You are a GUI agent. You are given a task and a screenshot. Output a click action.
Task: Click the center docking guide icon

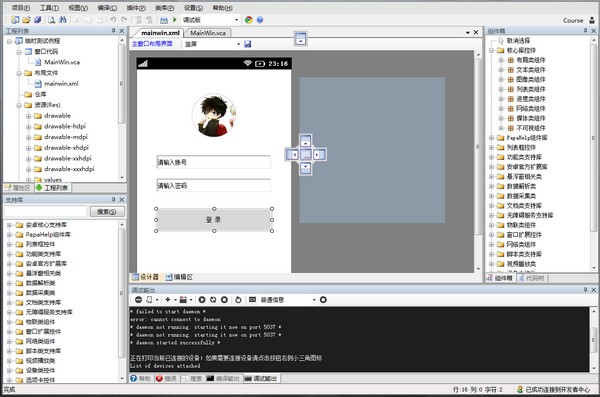click(x=305, y=155)
